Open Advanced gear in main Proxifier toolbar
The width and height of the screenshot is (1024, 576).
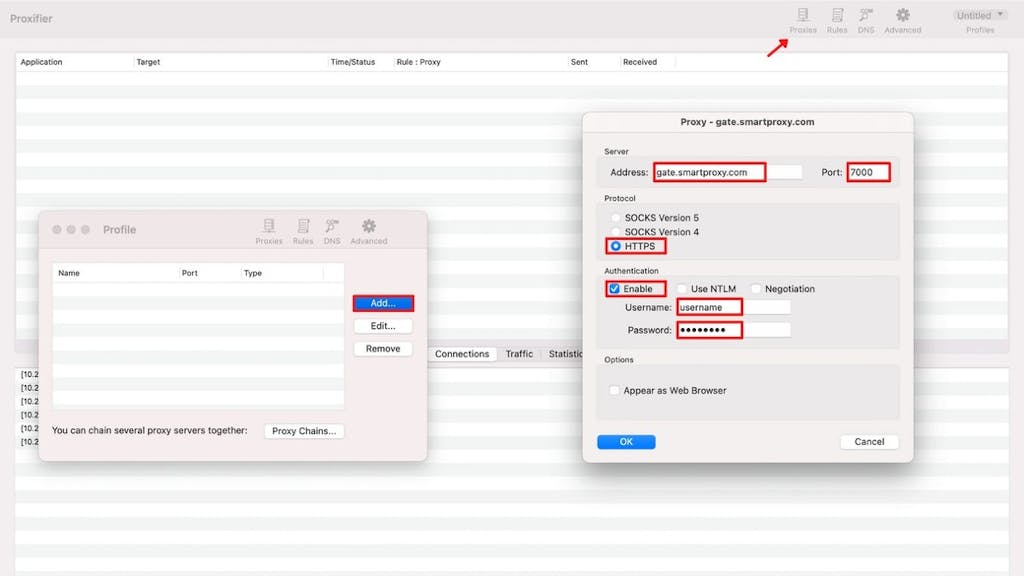[903, 20]
